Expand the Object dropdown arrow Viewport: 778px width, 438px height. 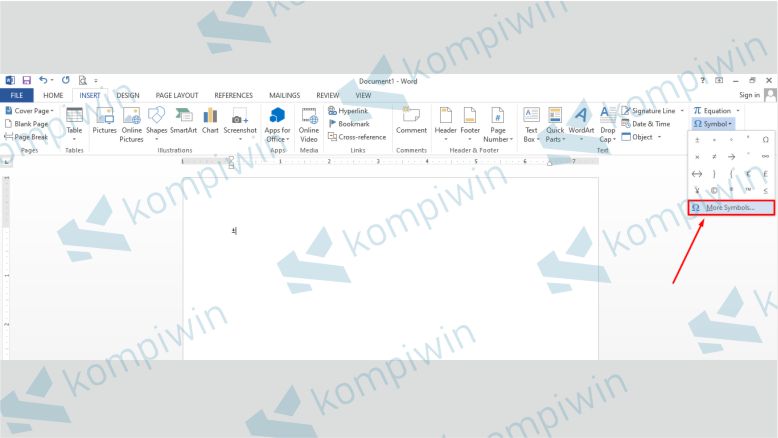659,137
